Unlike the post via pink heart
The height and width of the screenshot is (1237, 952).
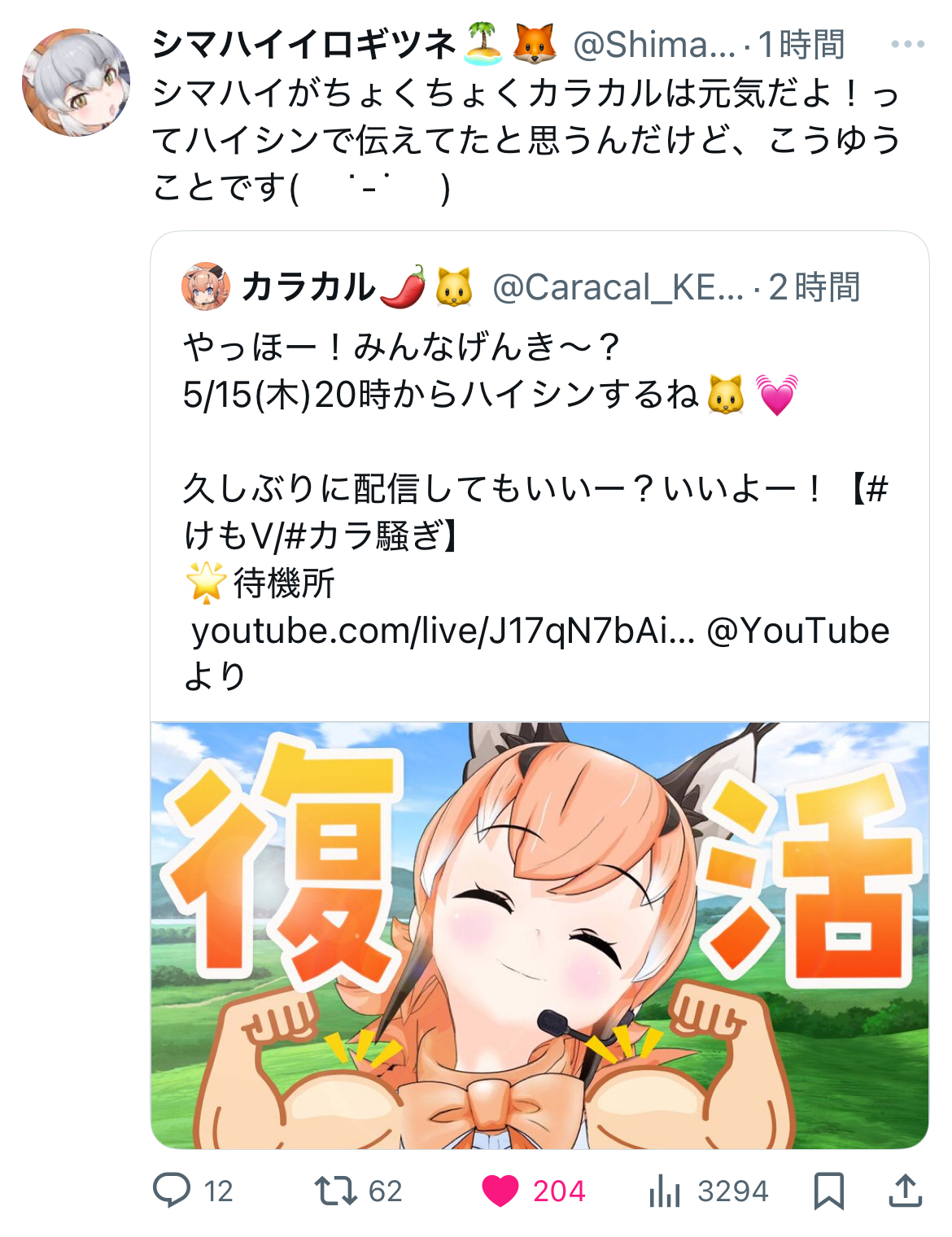500,1191
